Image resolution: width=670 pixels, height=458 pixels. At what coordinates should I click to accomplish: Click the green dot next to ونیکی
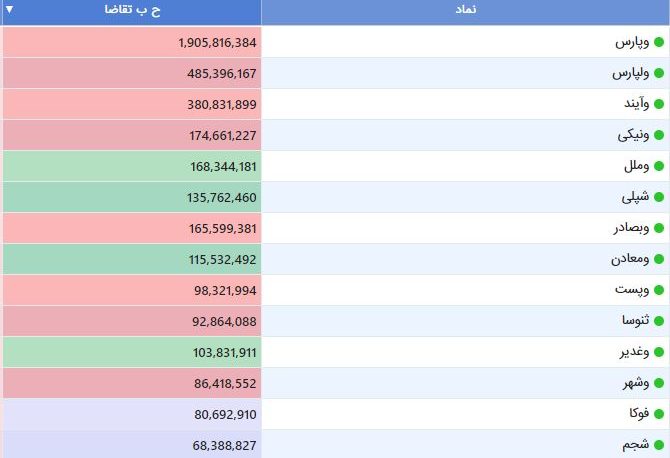click(x=659, y=135)
